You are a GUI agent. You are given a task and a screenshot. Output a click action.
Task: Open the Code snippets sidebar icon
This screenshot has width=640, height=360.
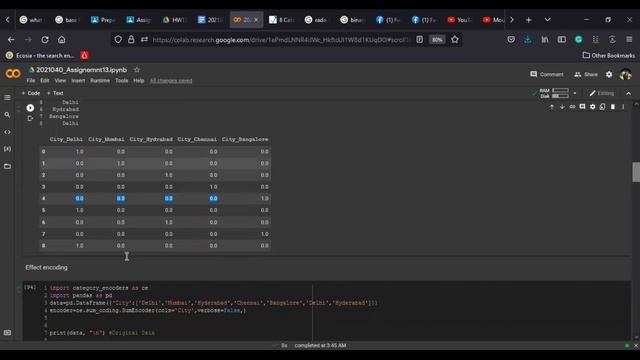7,132
